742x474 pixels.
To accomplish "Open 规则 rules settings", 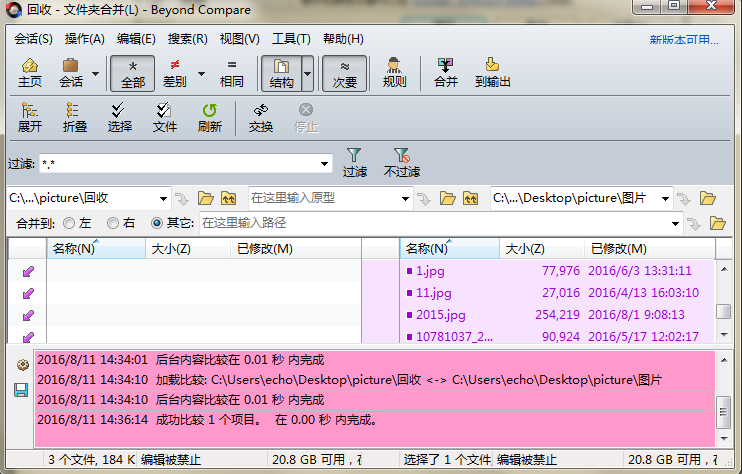I will pos(394,73).
